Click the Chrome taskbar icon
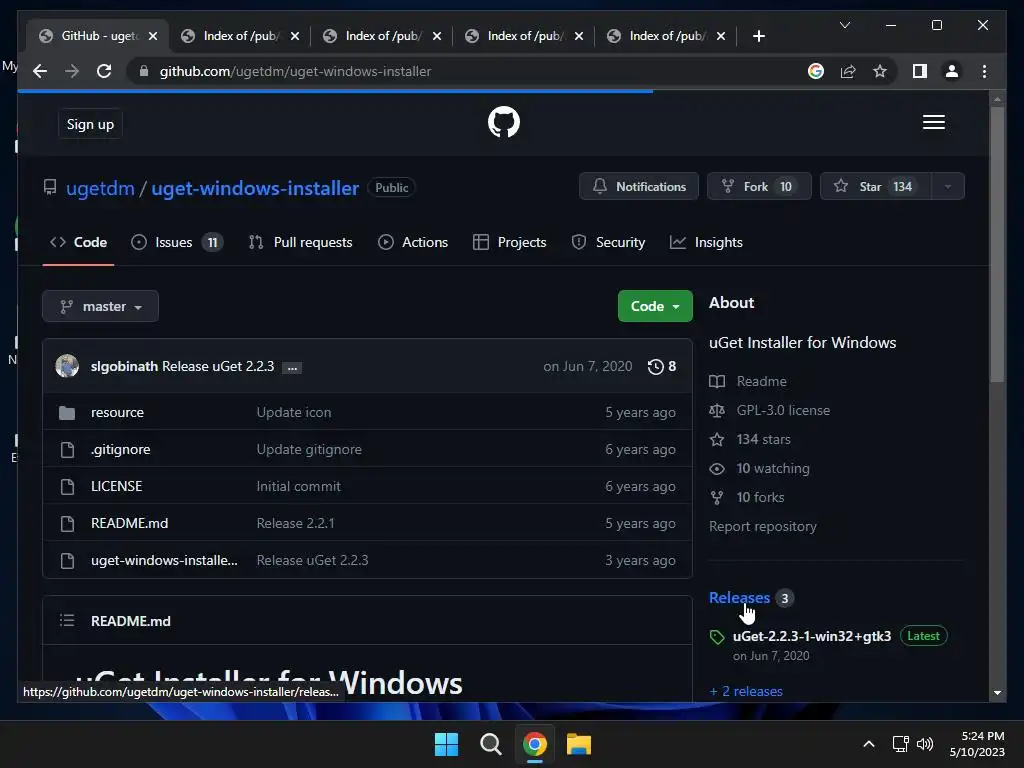Image resolution: width=1024 pixels, height=768 pixels. pyautogui.click(x=534, y=744)
